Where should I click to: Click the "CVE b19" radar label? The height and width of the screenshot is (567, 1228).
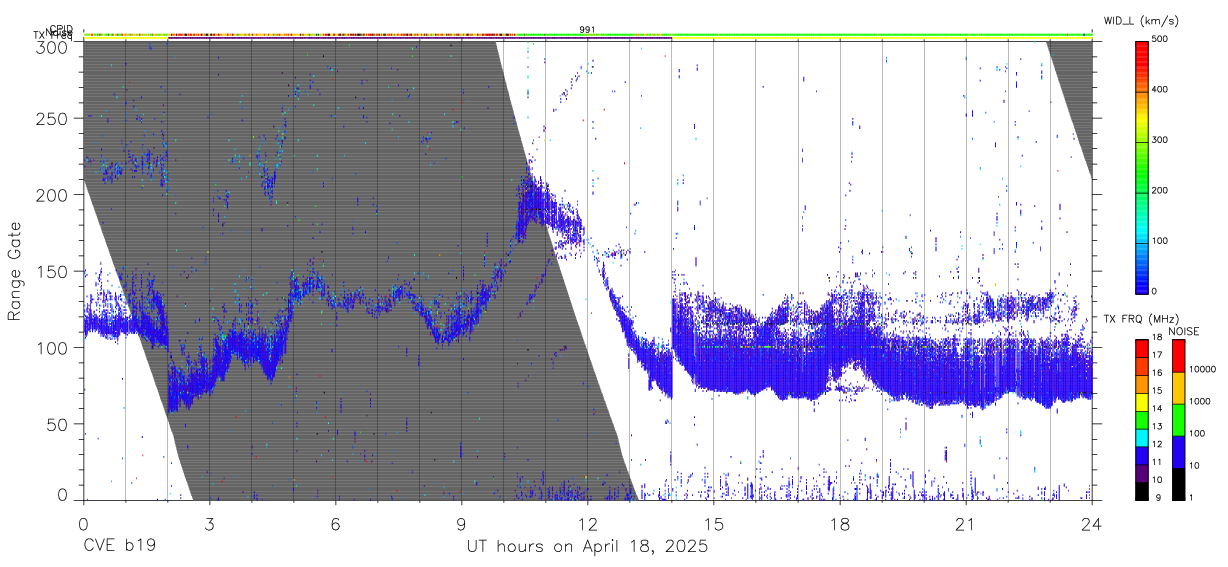coord(119,547)
